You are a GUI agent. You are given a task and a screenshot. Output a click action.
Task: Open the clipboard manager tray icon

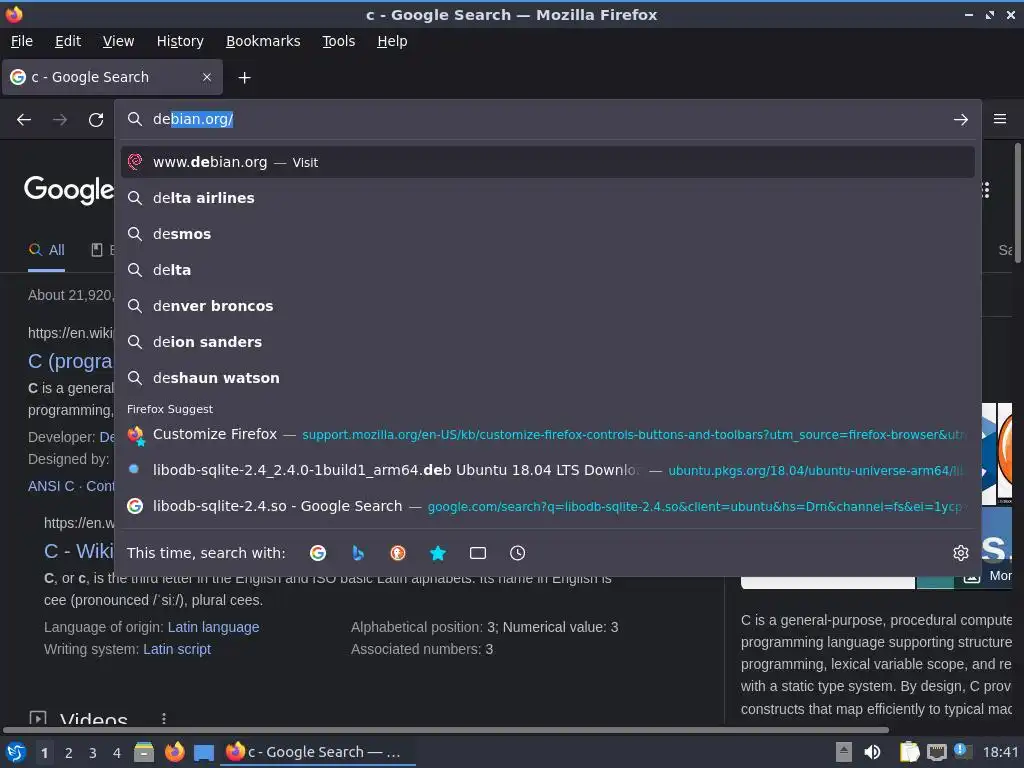point(909,752)
